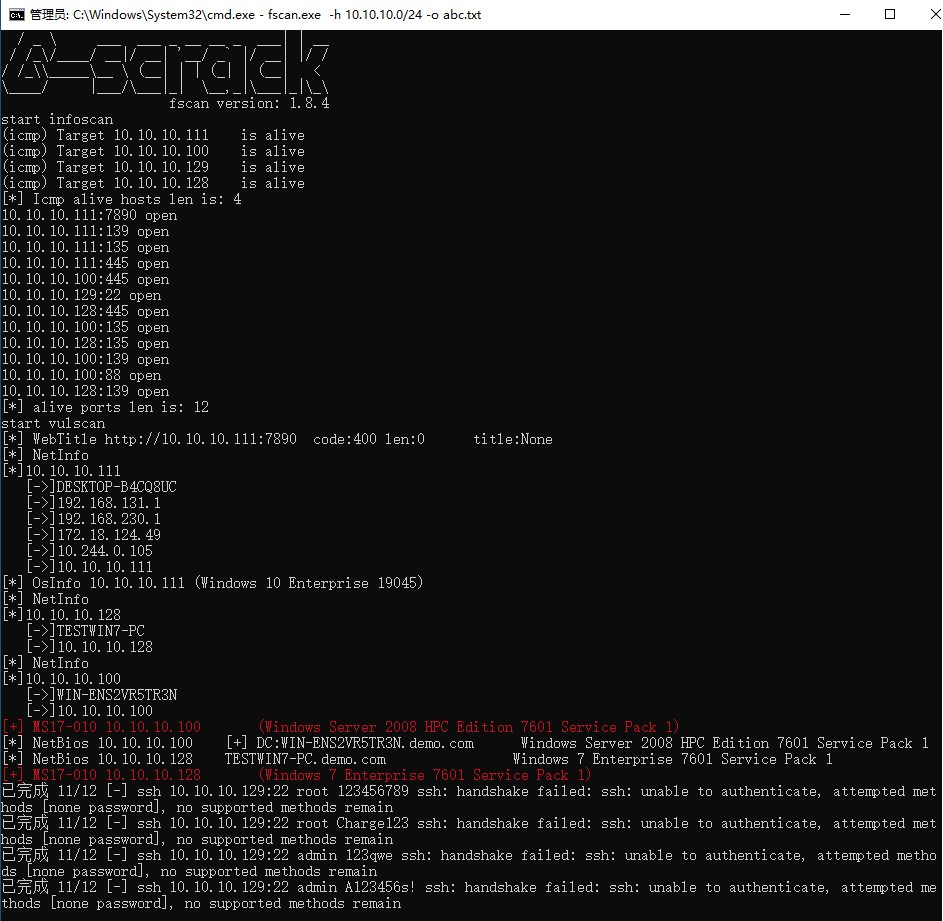Click the '10.10.10.100:135 open' line
The height and width of the screenshot is (921, 943).
(85, 327)
